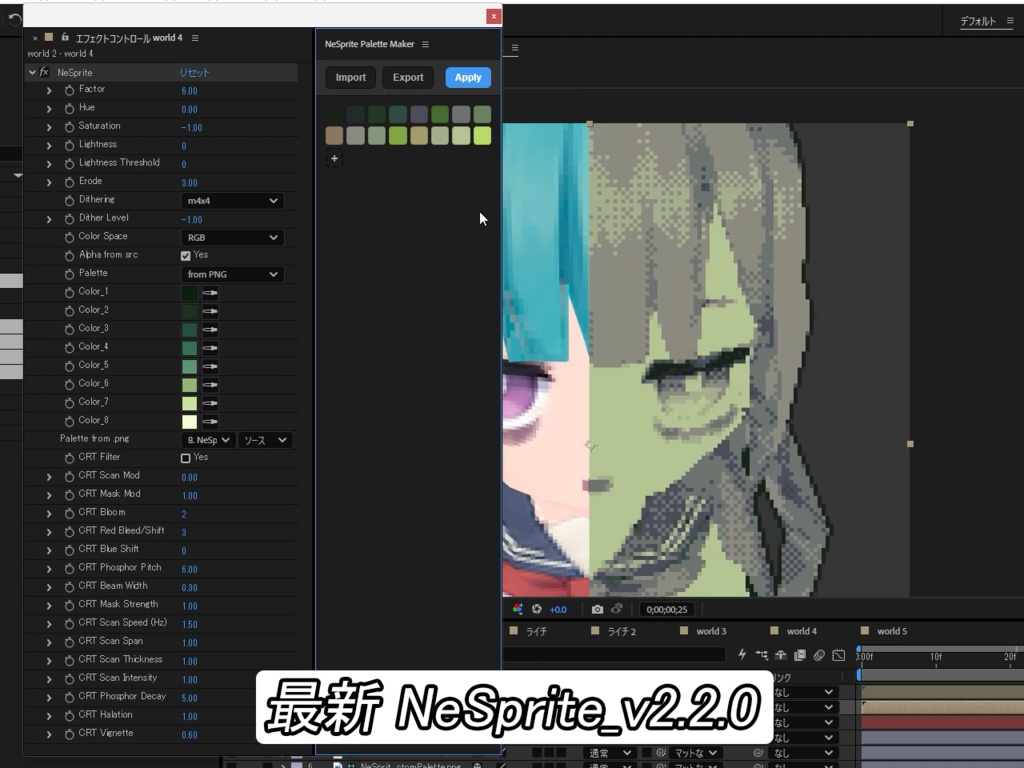This screenshot has height=768, width=1024.
Task: Click the show channel color icon
Action: [x=518, y=609]
